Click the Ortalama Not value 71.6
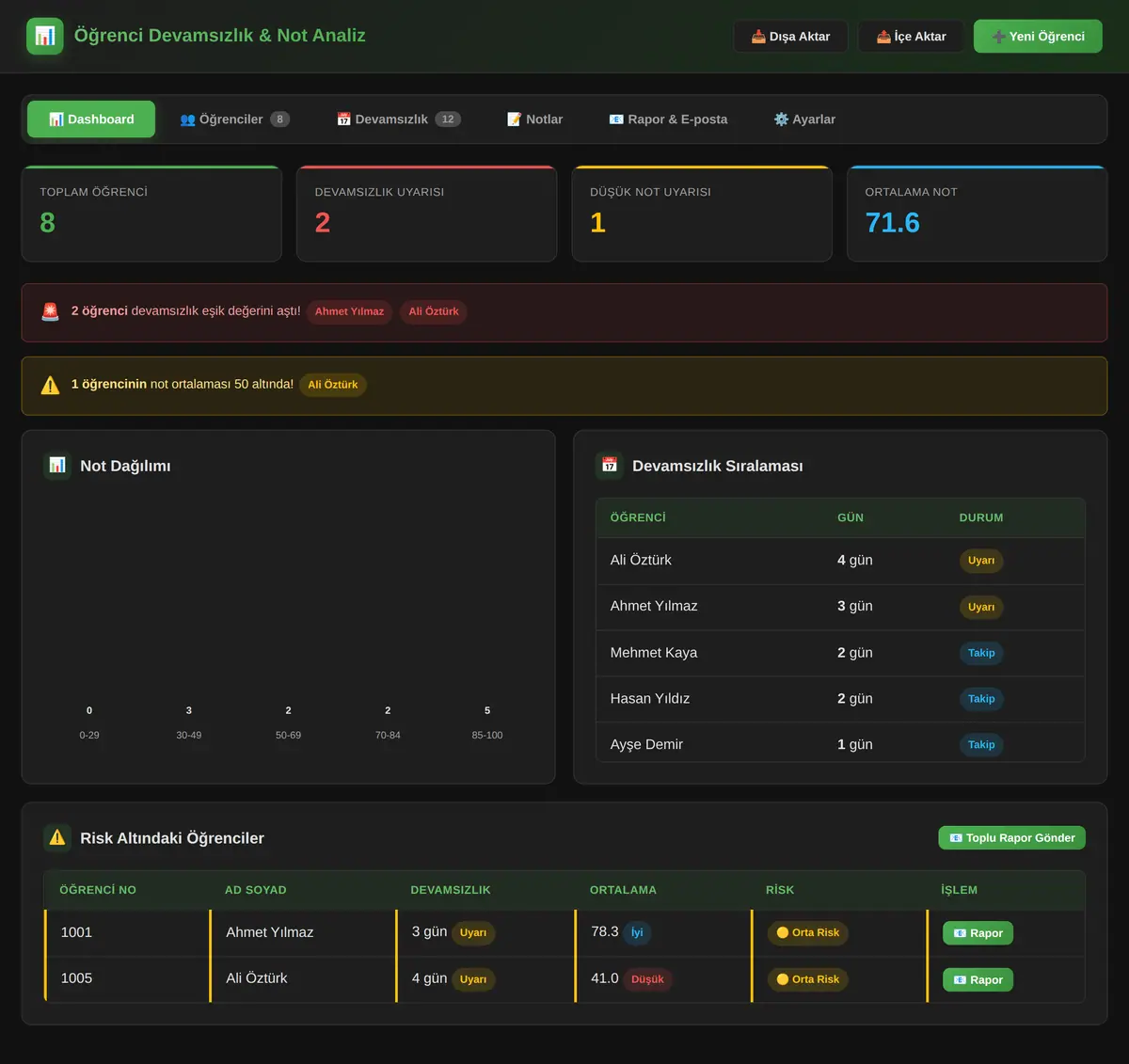The width and height of the screenshot is (1129, 1064). pos(892,223)
